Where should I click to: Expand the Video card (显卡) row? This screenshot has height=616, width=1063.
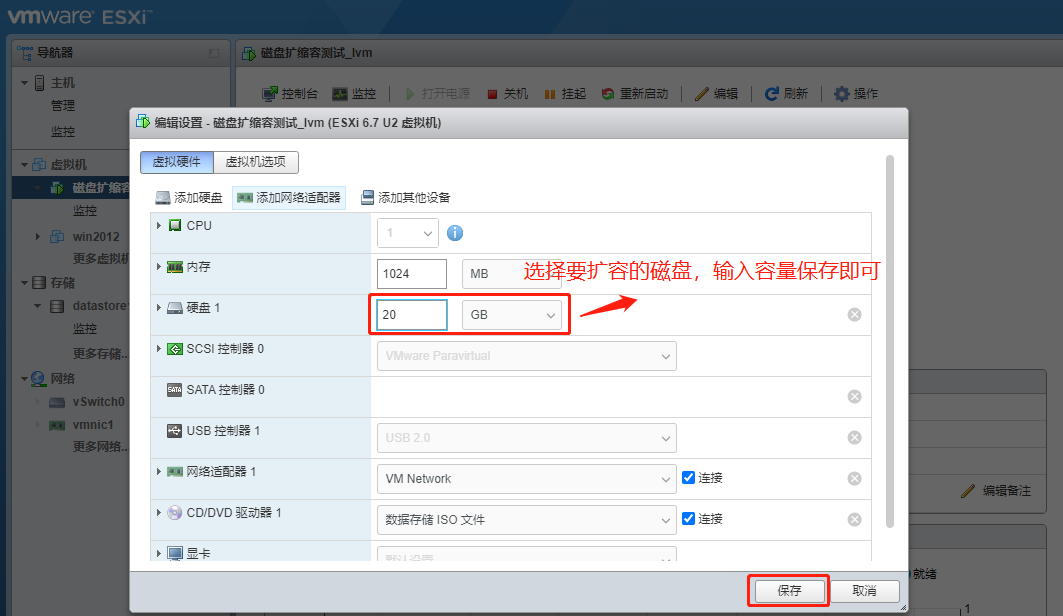coord(159,553)
